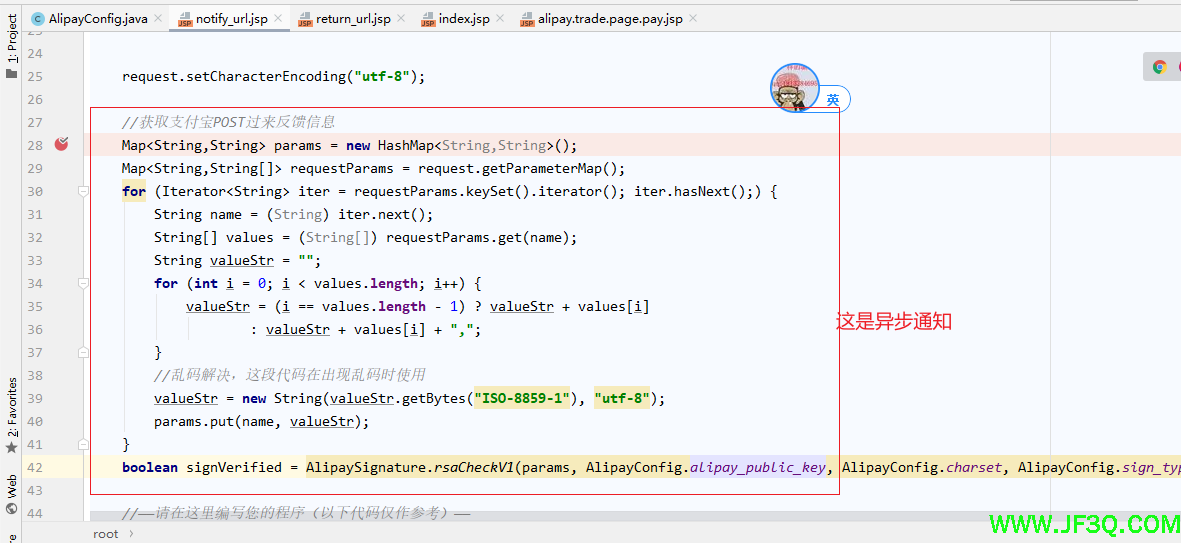The width and height of the screenshot is (1181, 543).
Task: Click the horizontal editor scrollbar
Action: [x=600, y=517]
